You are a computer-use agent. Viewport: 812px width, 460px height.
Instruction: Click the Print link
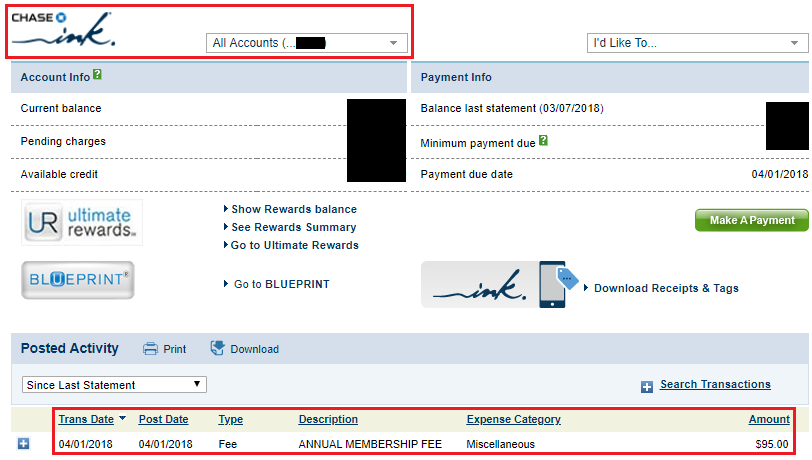tap(175, 349)
